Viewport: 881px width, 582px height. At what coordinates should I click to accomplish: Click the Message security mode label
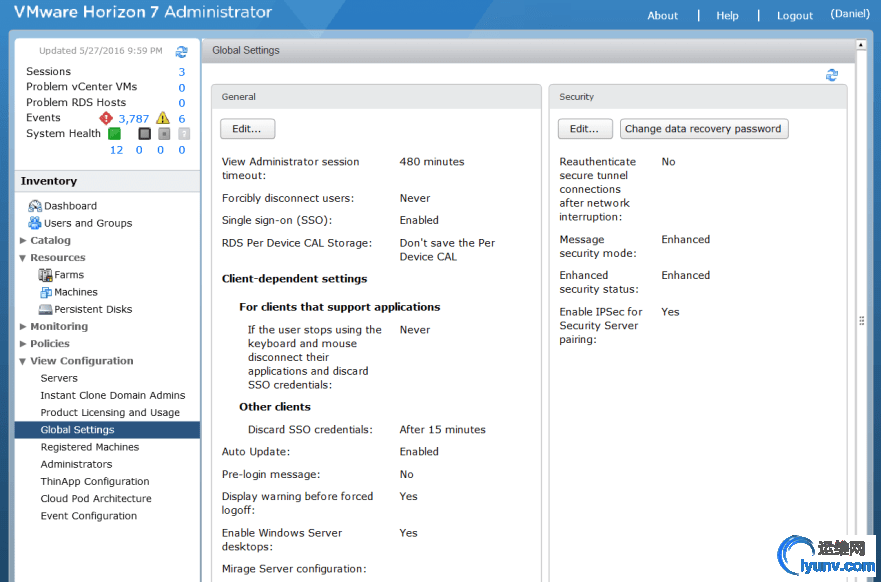[598, 247]
